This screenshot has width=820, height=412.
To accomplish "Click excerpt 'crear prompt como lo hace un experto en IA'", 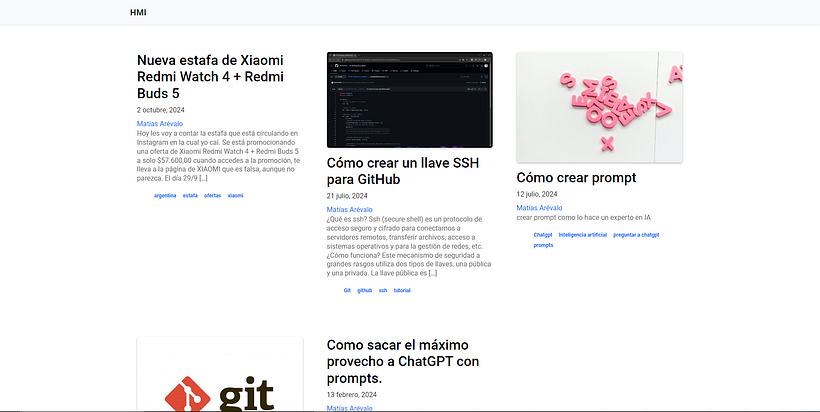I will coord(584,218).
